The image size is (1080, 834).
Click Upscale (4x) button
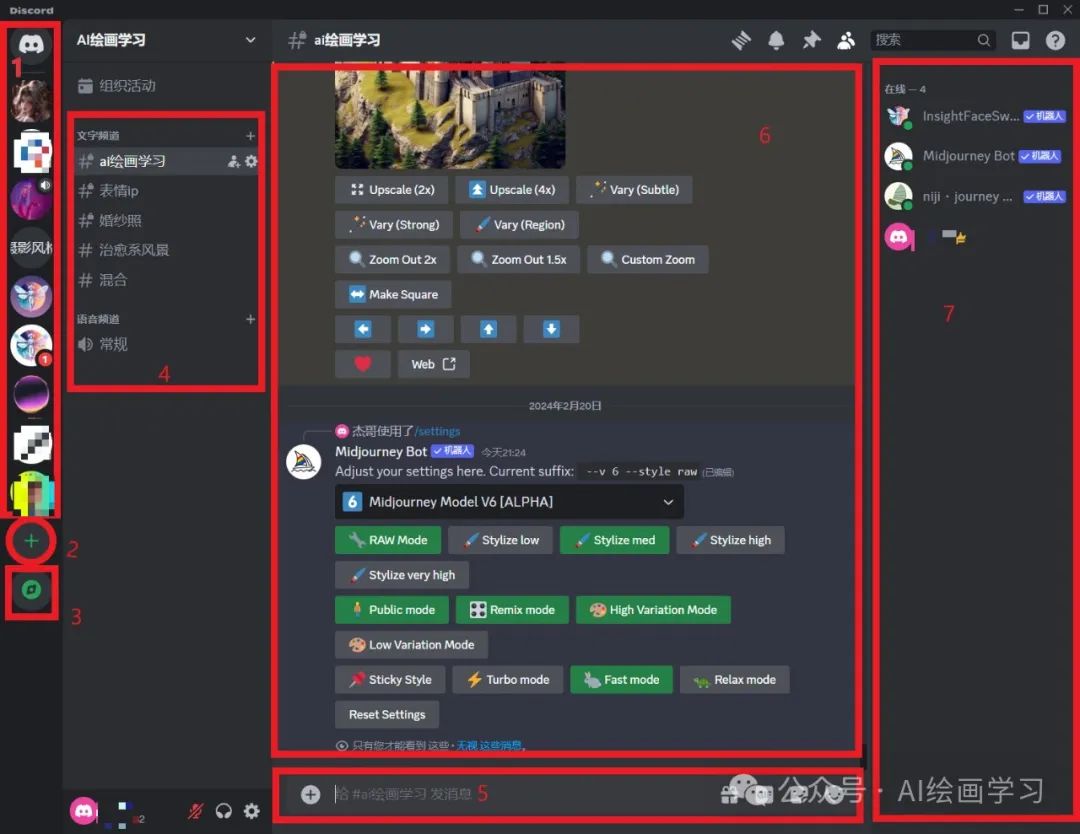pyautogui.click(x=512, y=189)
